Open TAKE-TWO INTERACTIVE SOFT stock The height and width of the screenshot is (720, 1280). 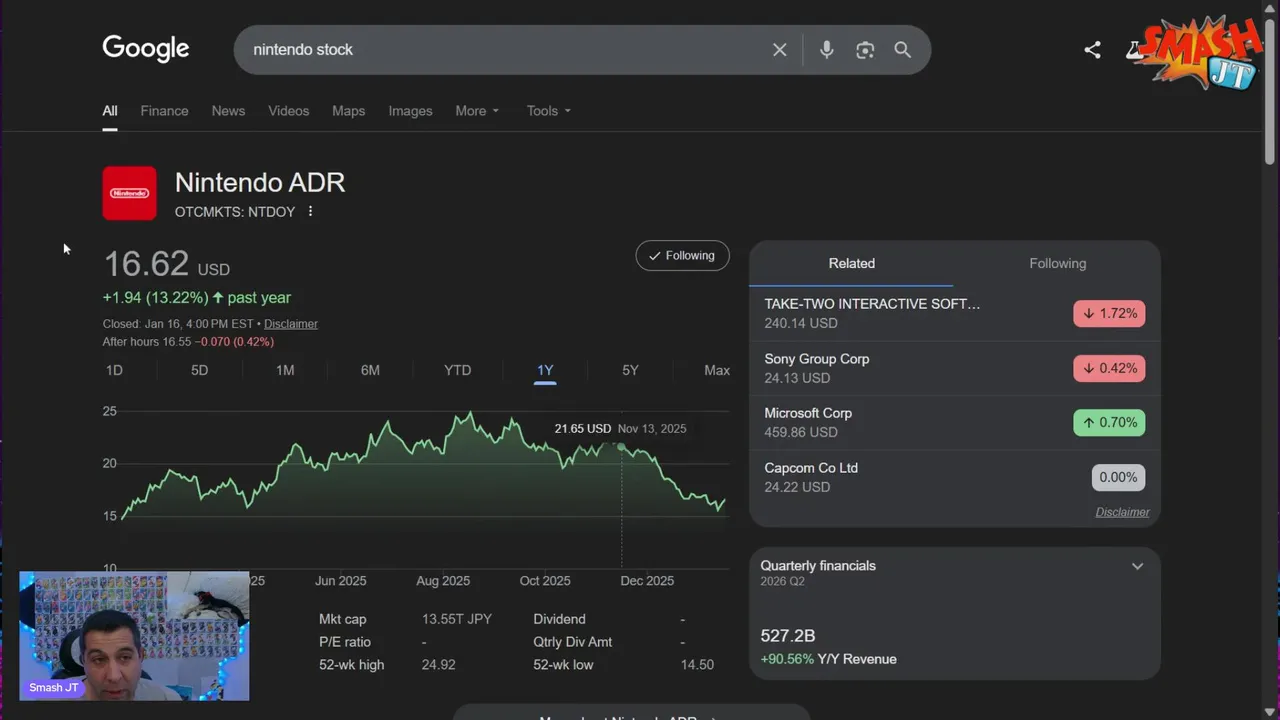872,304
